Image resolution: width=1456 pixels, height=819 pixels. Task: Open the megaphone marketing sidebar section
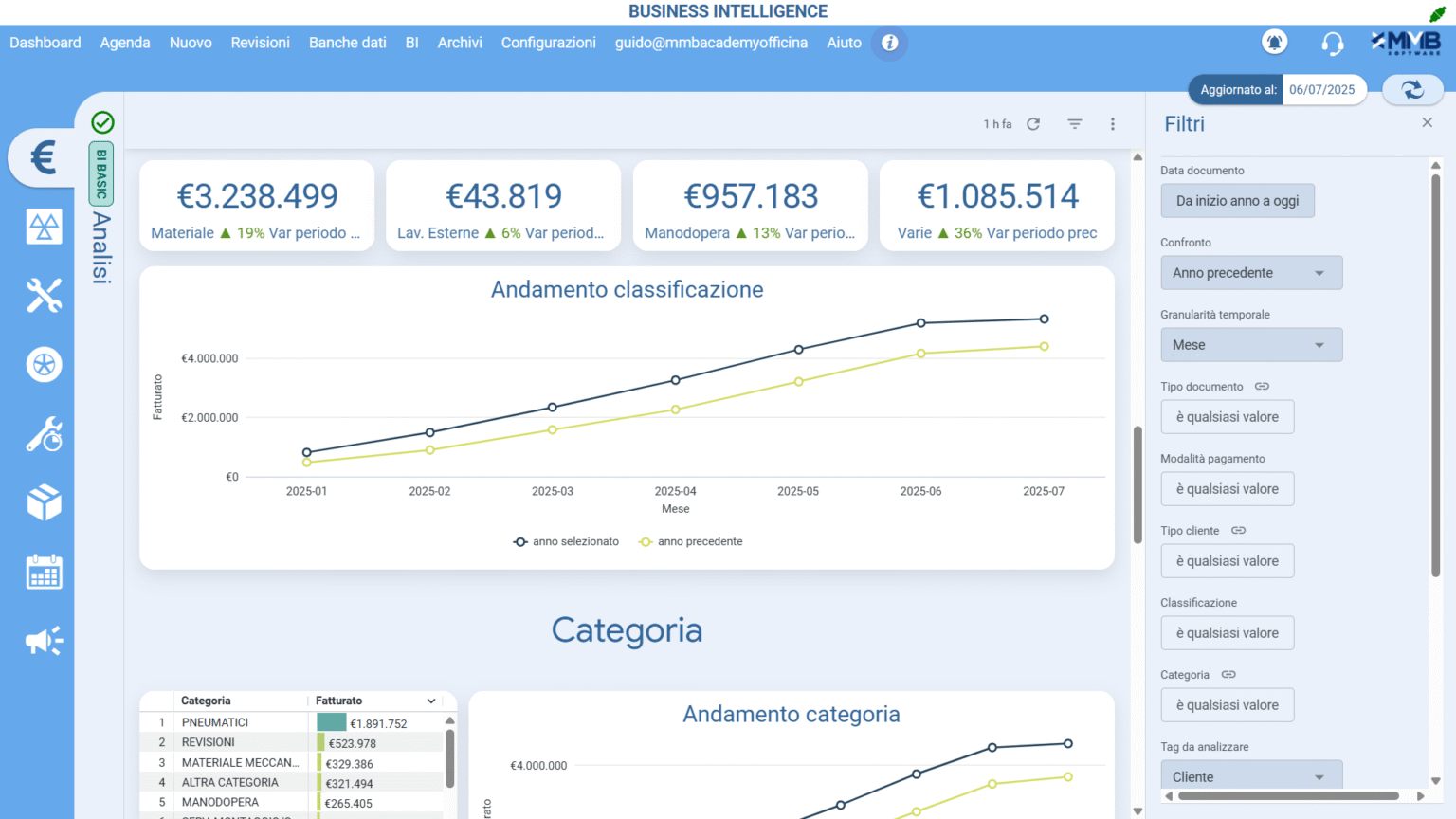coord(44,641)
